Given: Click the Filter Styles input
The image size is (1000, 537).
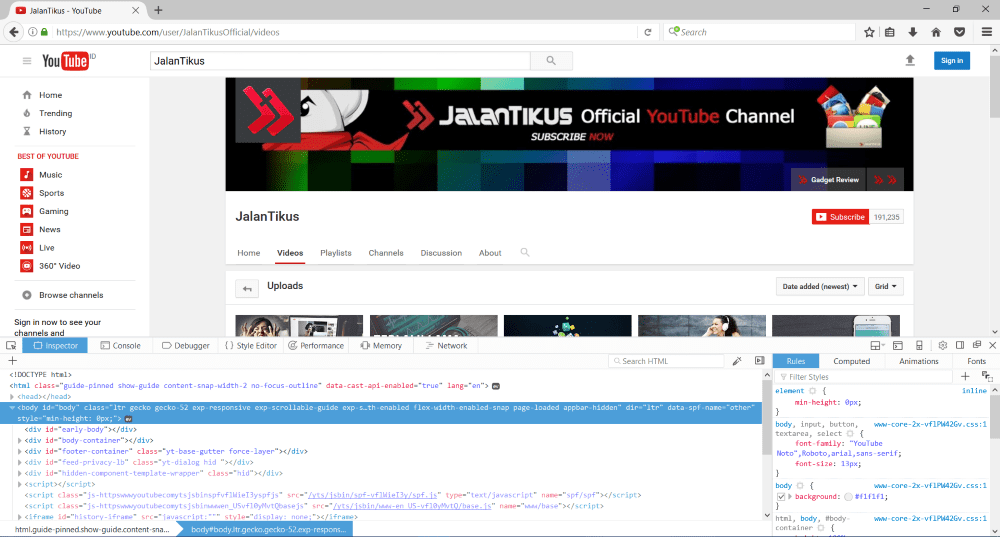Looking at the screenshot, I should (864, 377).
